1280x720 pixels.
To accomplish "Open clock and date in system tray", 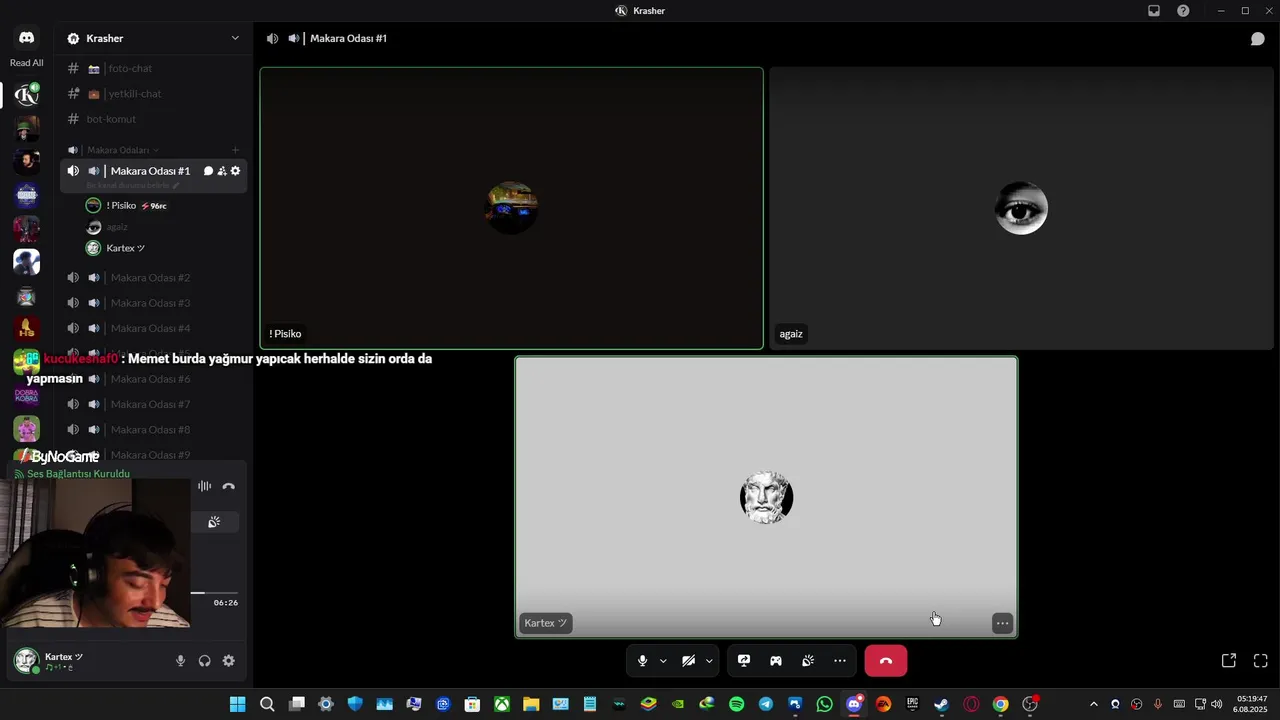I will coord(1252,704).
